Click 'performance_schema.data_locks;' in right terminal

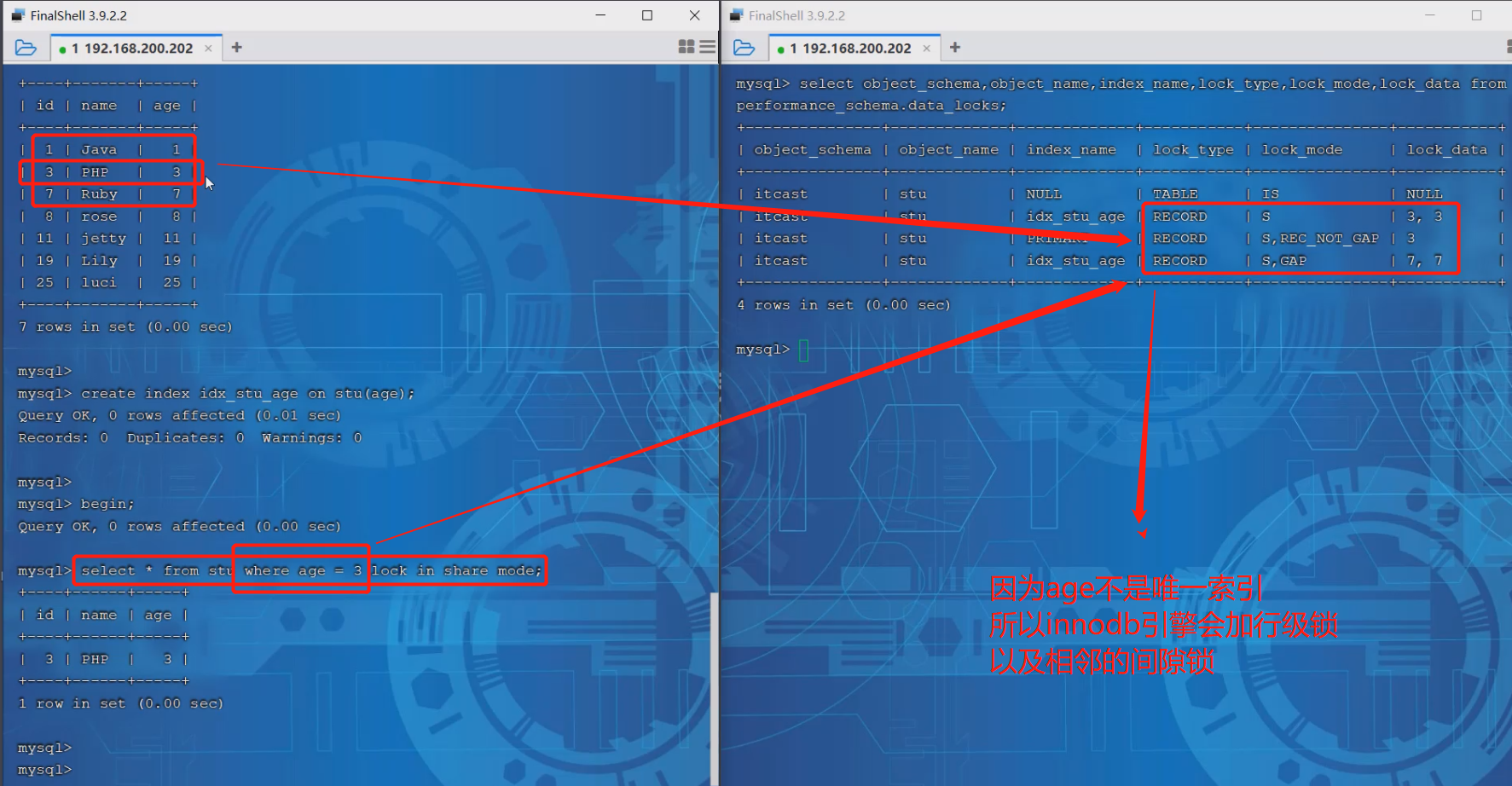(872, 106)
